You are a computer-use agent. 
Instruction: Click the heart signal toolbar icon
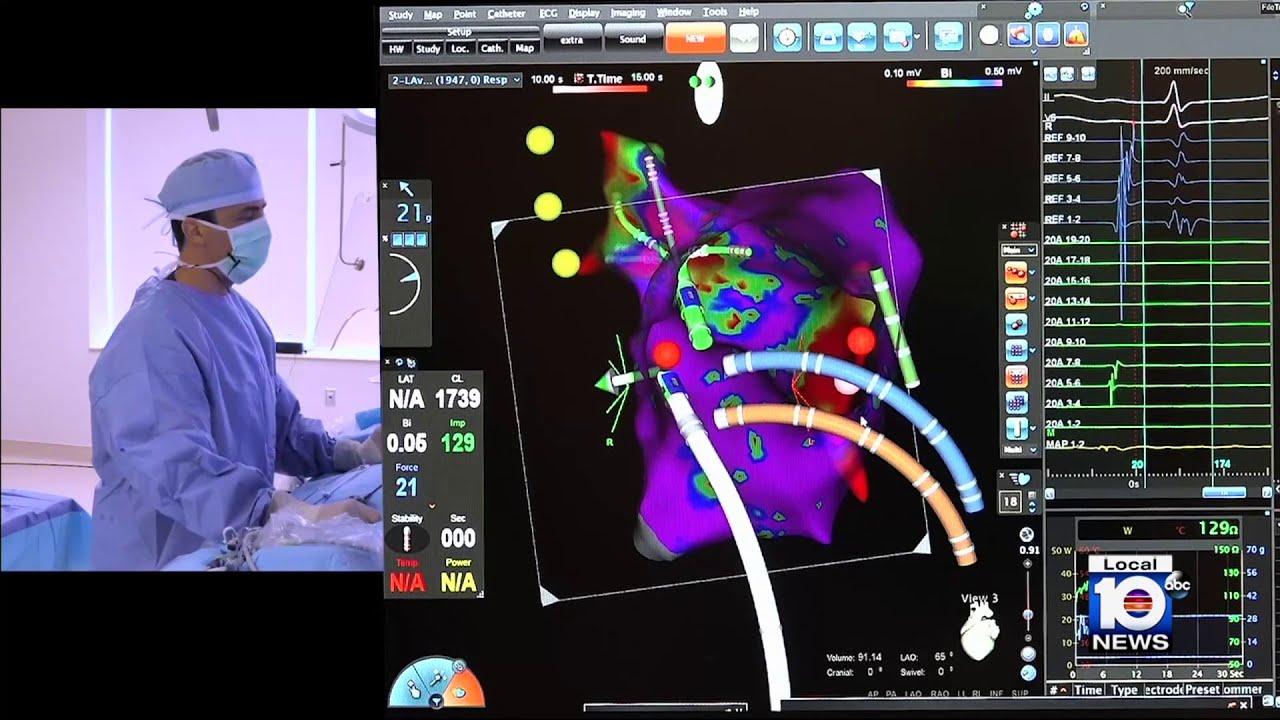click(862, 37)
